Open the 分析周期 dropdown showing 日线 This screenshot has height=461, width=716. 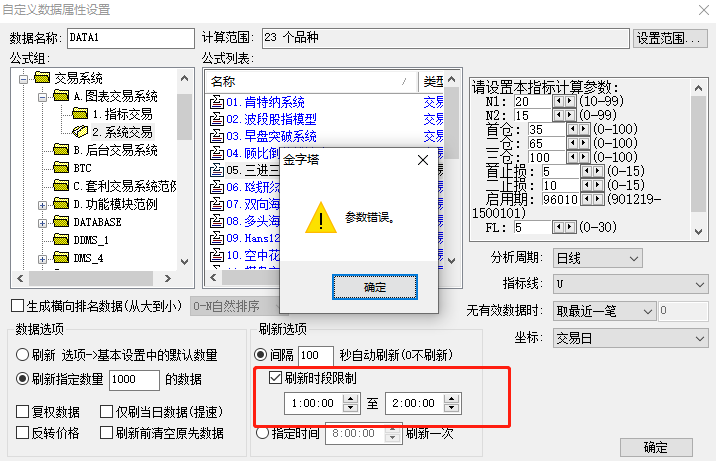coord(597,258)
